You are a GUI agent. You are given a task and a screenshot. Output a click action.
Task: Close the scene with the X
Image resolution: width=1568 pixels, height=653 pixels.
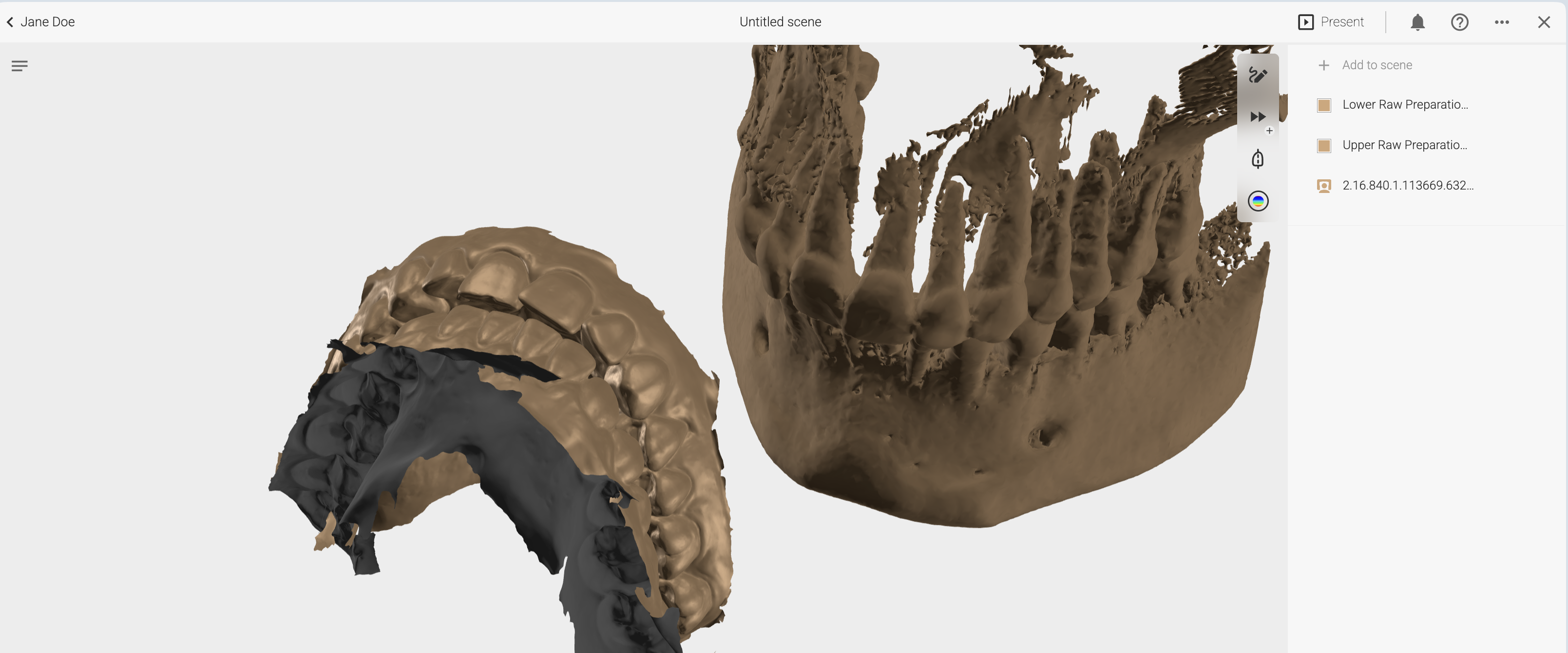tap(1543, 22)
